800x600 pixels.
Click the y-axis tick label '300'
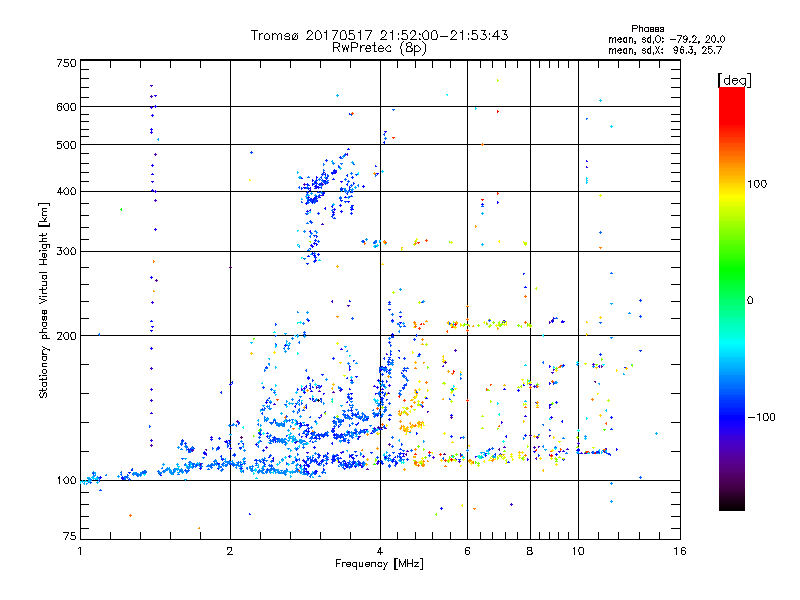(x=66, y=252)
